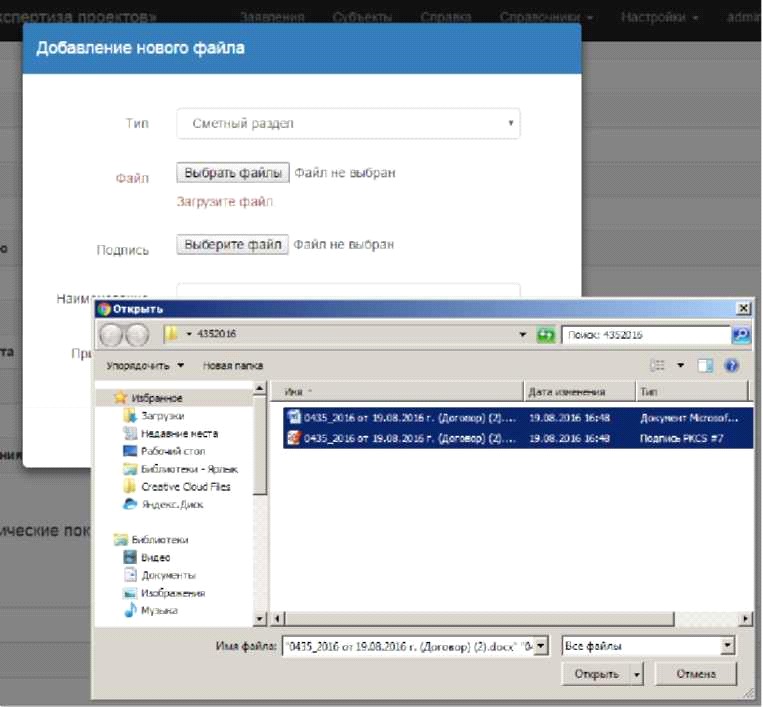Click the Выбрать файлы button

pos(233,173)
